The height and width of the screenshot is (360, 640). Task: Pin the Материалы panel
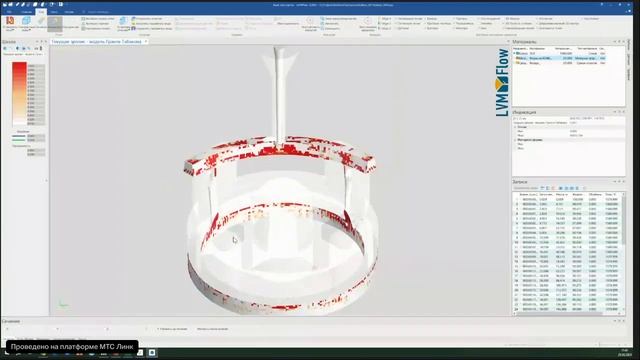point(619,42)
